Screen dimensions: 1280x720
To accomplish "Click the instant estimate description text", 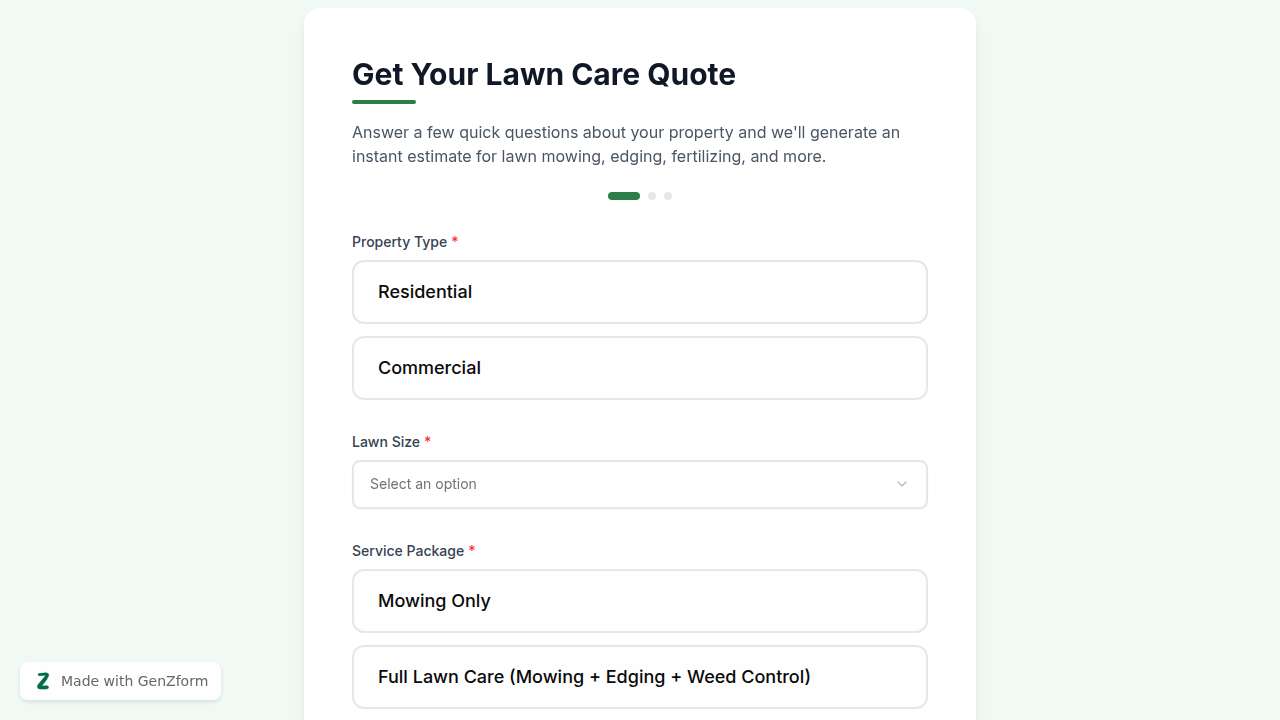I will [626, 144].
